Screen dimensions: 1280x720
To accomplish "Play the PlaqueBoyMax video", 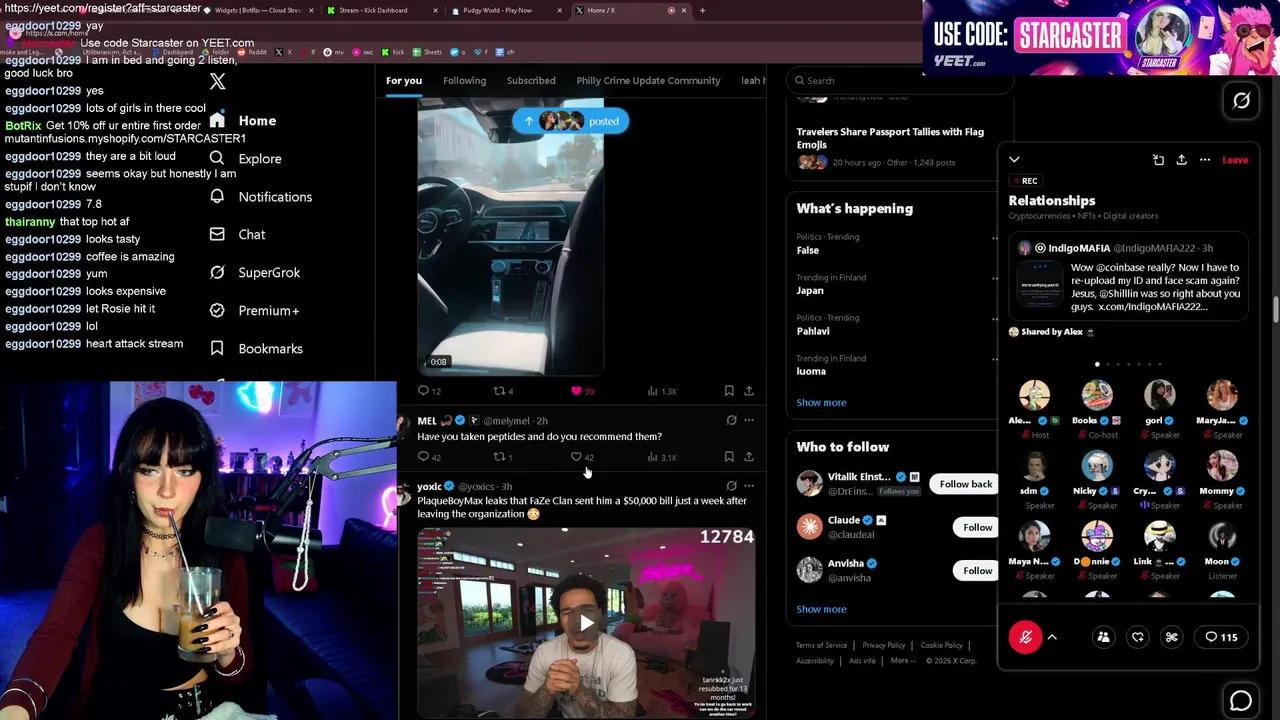I will click(586, 623).
